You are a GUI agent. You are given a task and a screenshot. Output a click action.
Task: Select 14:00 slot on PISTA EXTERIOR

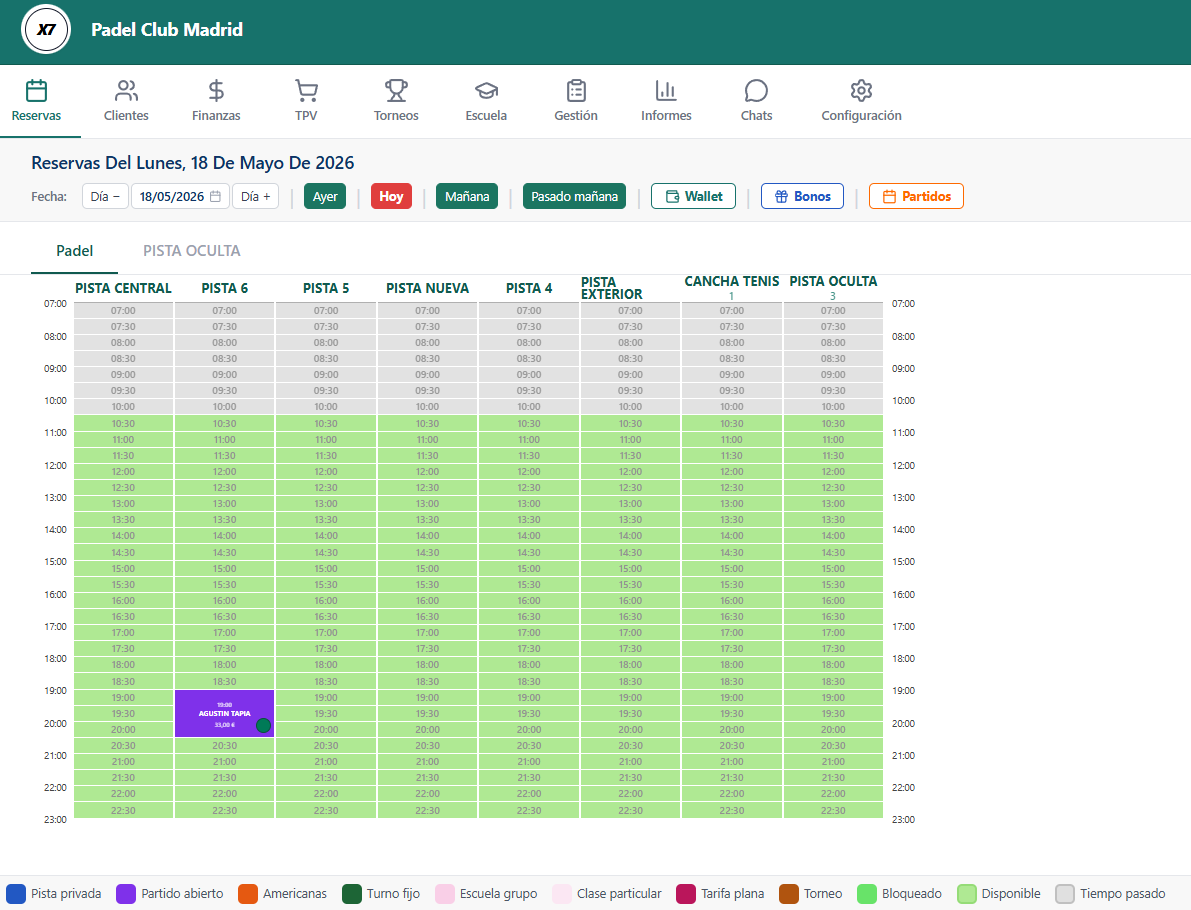630,536
